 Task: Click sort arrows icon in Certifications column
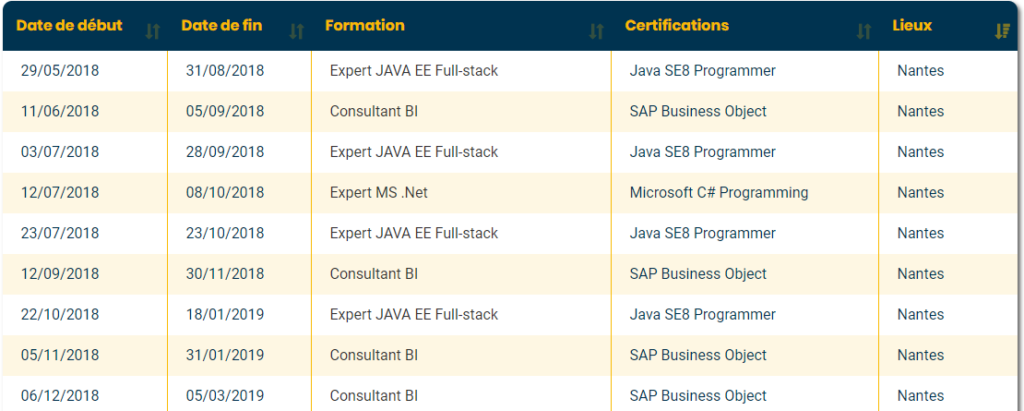[864, 31]
